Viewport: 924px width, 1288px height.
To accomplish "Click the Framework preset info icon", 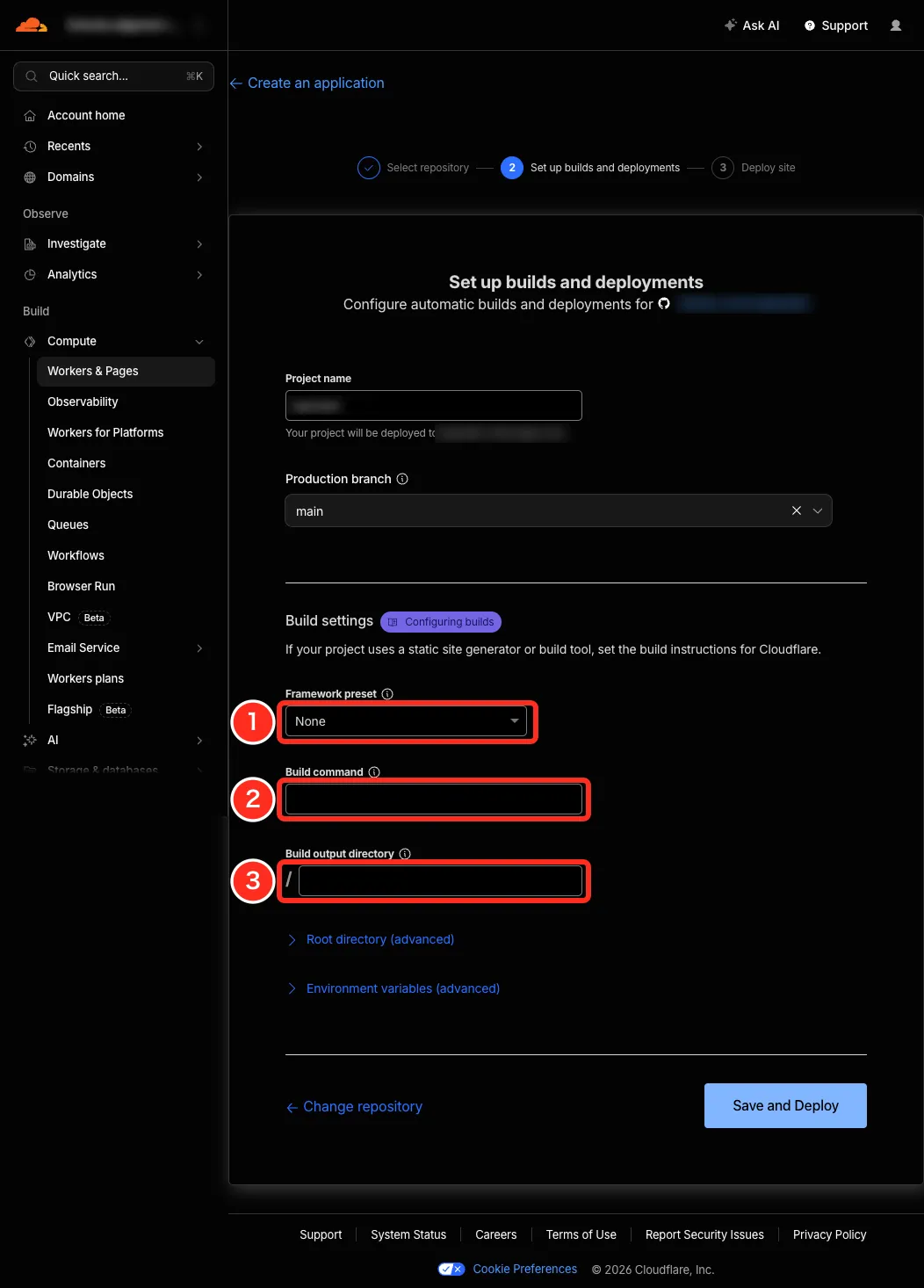I will tap(387, 694).
